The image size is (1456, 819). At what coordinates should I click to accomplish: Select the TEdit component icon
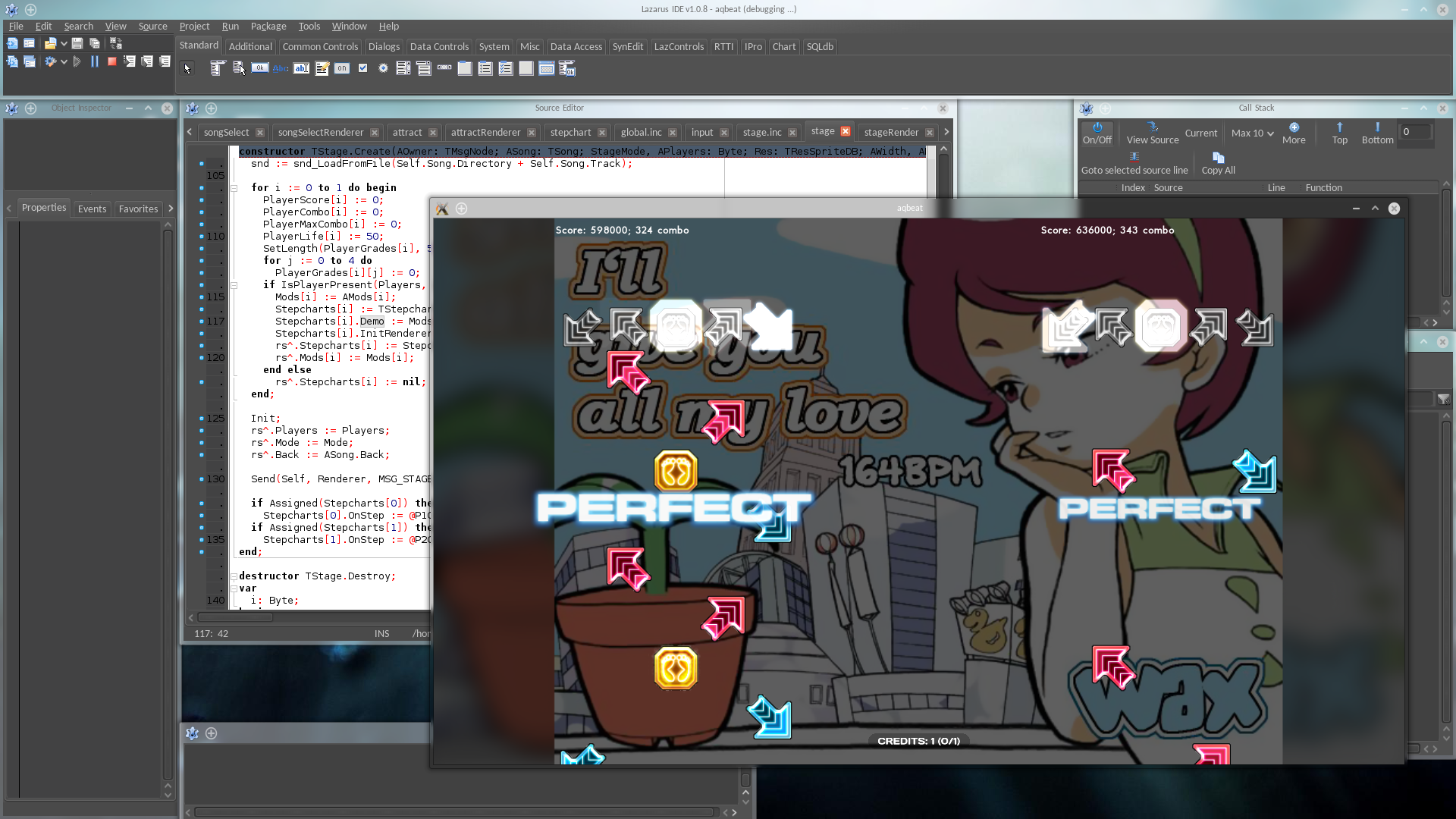[301, 68]
